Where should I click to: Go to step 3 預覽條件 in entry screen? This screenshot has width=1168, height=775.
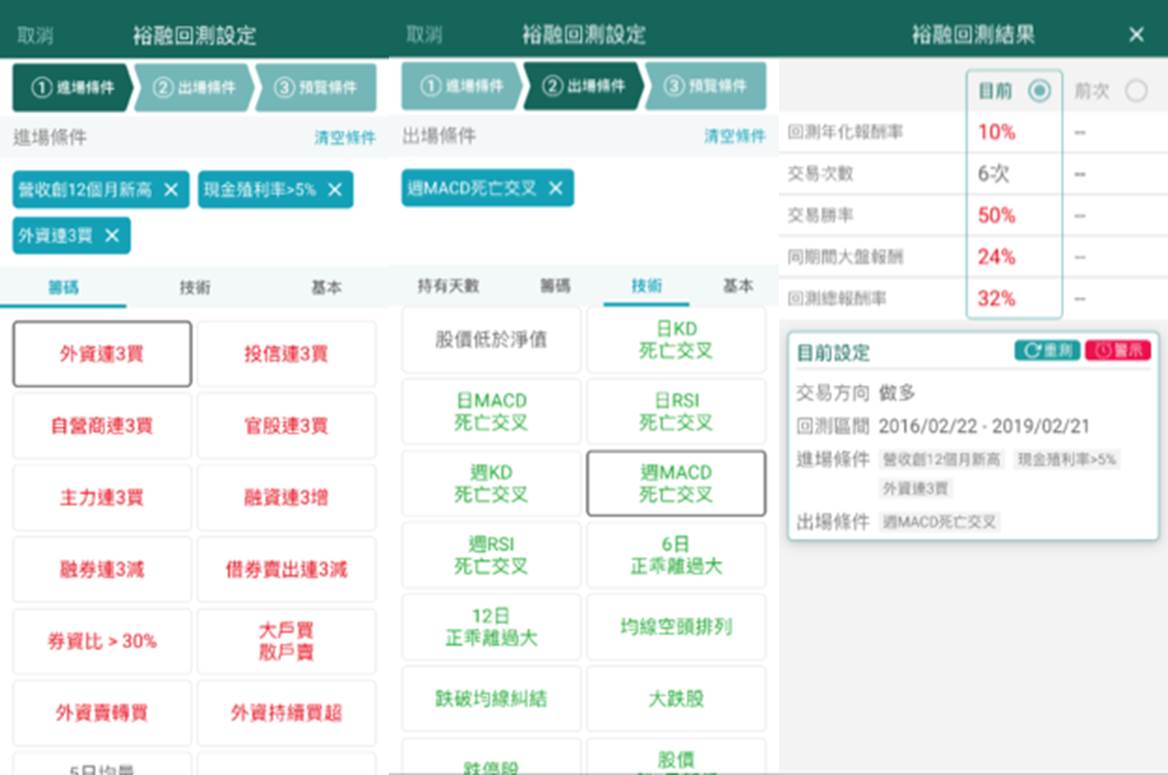tap(316, 88)
